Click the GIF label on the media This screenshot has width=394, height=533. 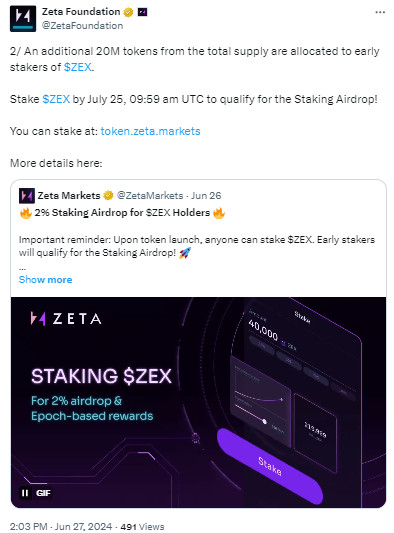(43, 493)
